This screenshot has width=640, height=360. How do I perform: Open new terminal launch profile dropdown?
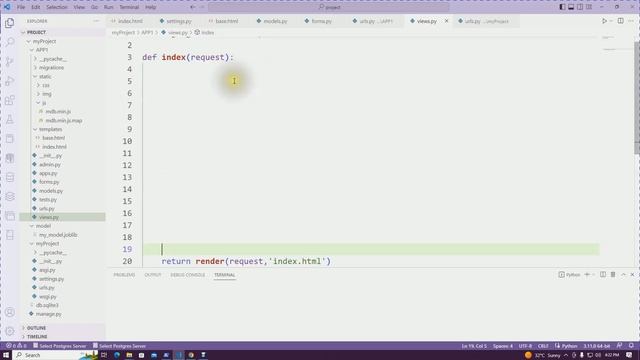click(593, 275)
